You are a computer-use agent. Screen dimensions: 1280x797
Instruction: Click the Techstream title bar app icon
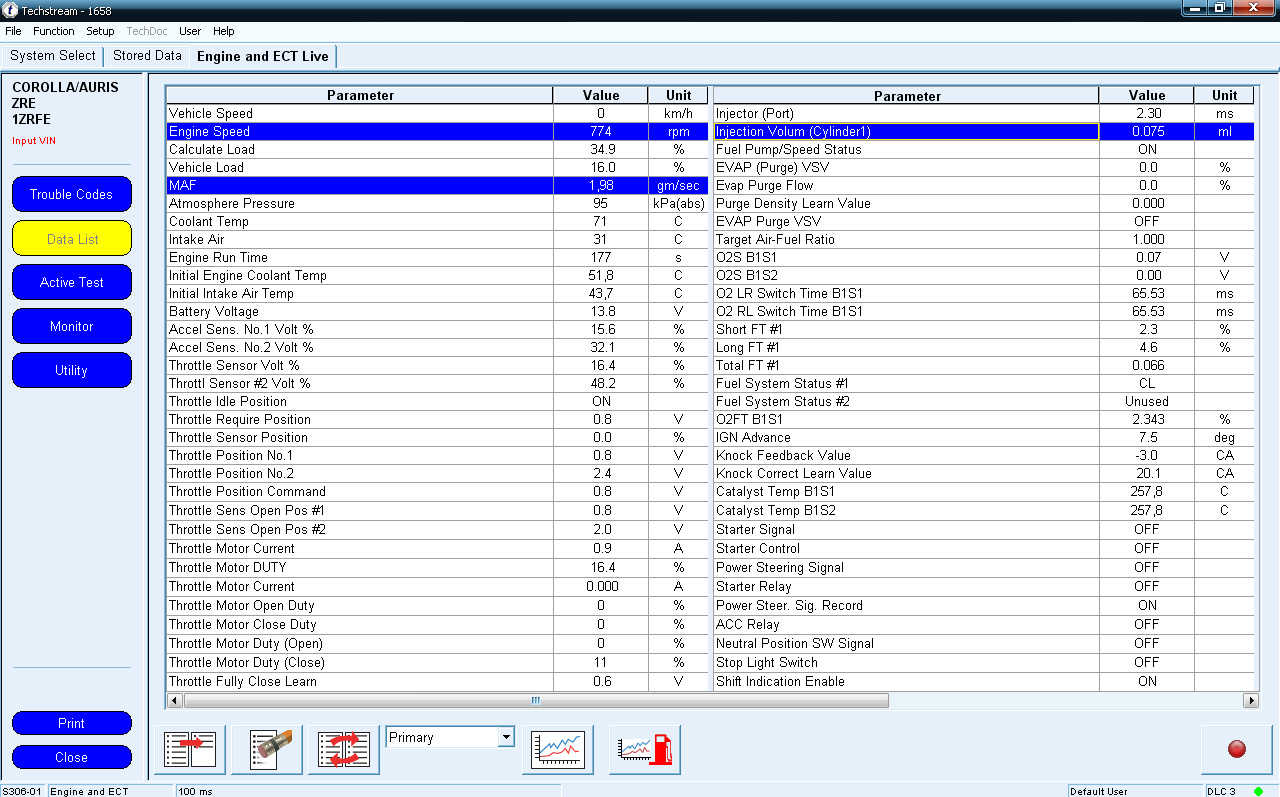(10, 10)
